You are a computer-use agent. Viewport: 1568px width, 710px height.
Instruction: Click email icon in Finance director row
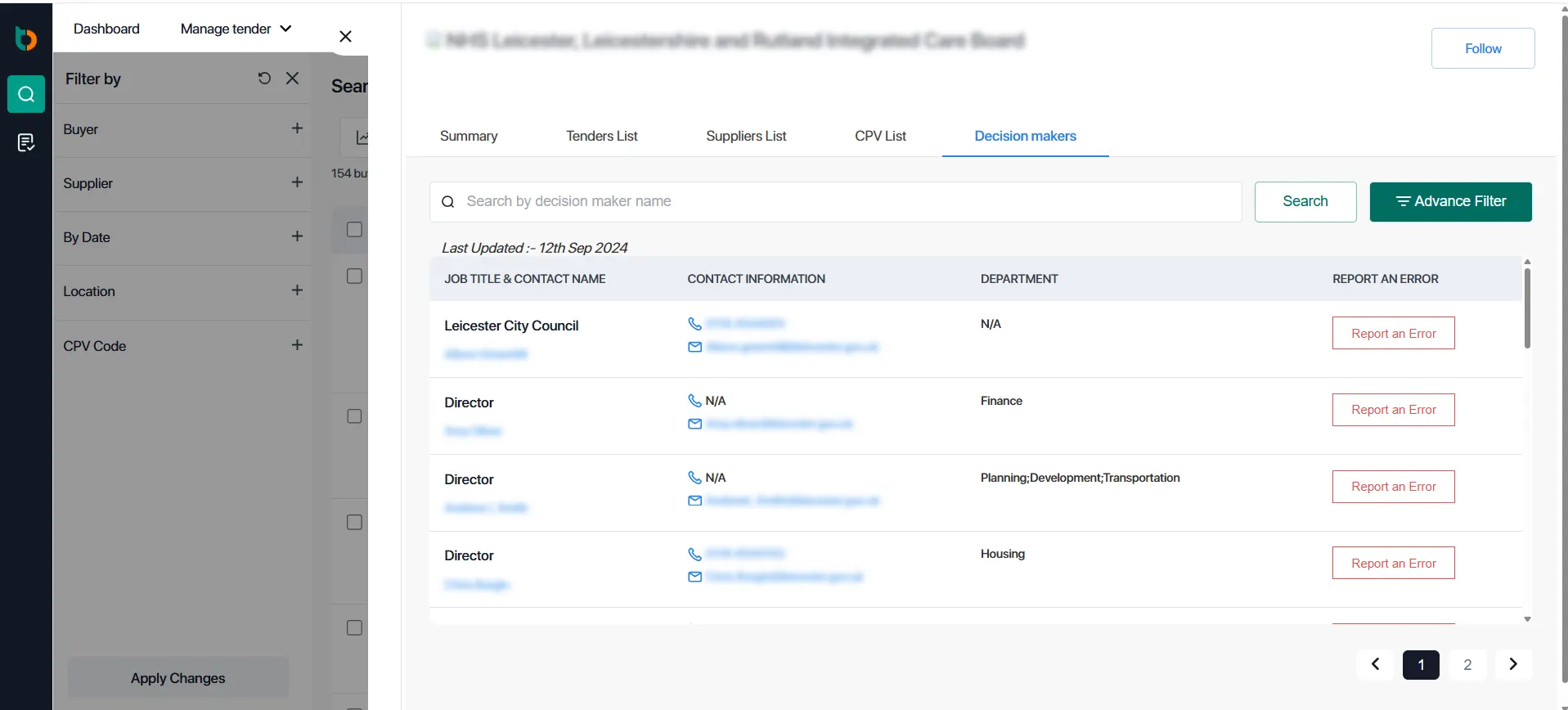click(694, 425)
